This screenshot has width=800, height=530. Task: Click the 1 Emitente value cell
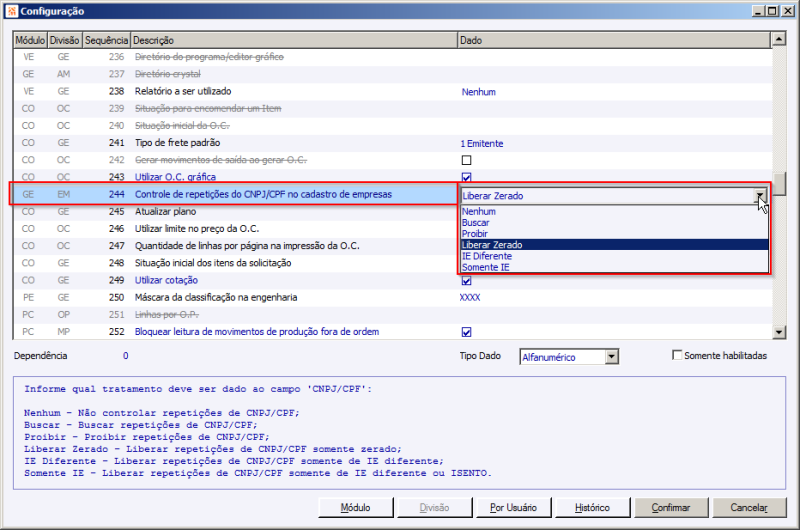click(482, 143)
